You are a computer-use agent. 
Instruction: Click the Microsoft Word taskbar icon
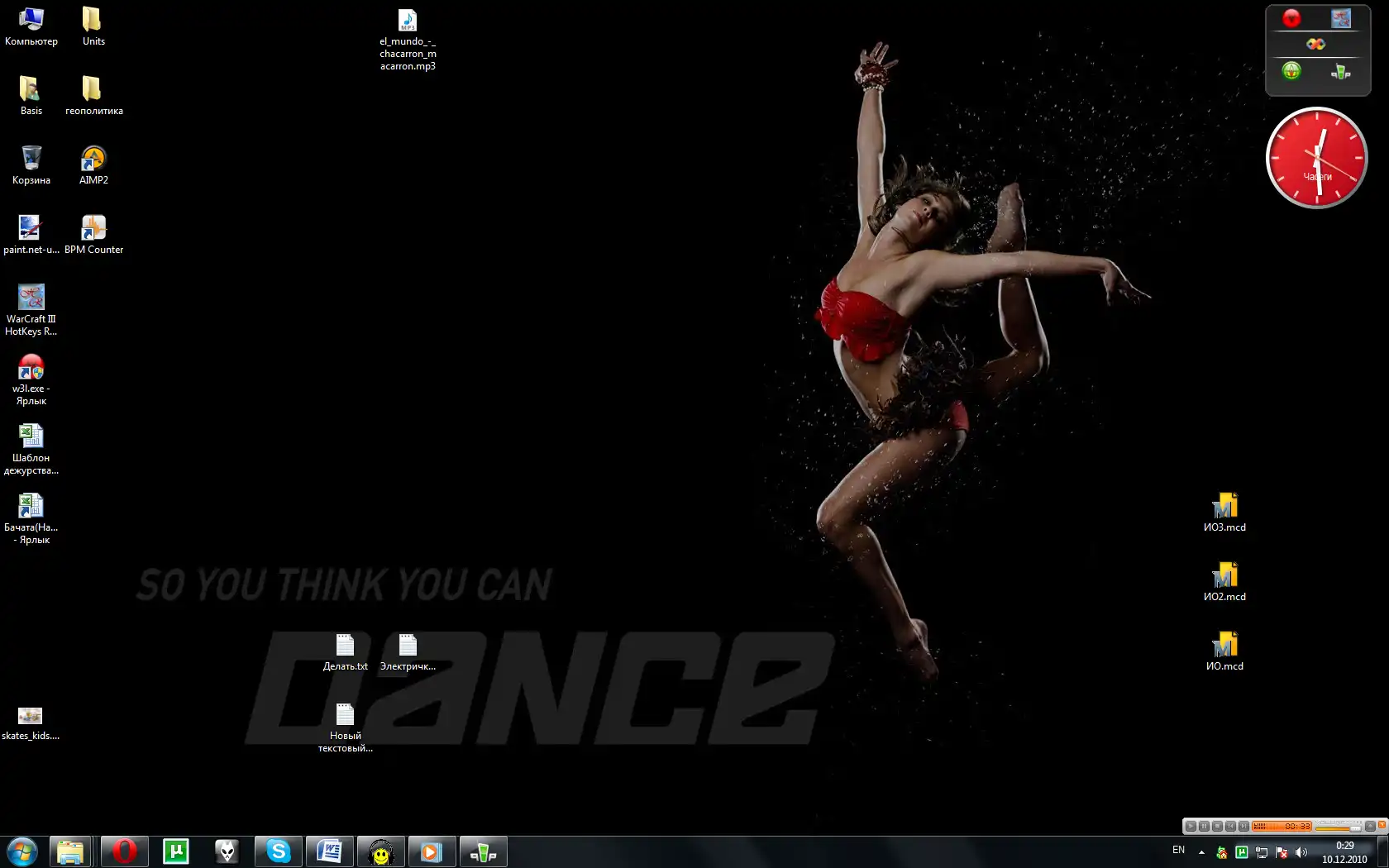(x=330, y=851)
